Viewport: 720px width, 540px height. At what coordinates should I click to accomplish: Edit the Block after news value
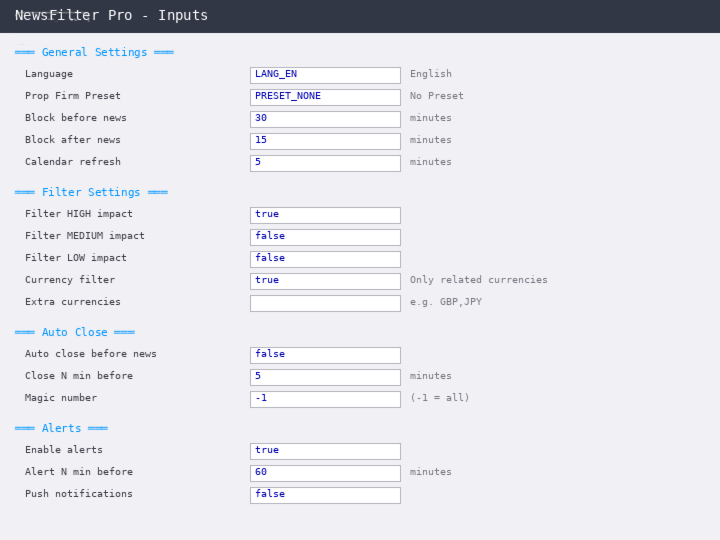point(325,141)
